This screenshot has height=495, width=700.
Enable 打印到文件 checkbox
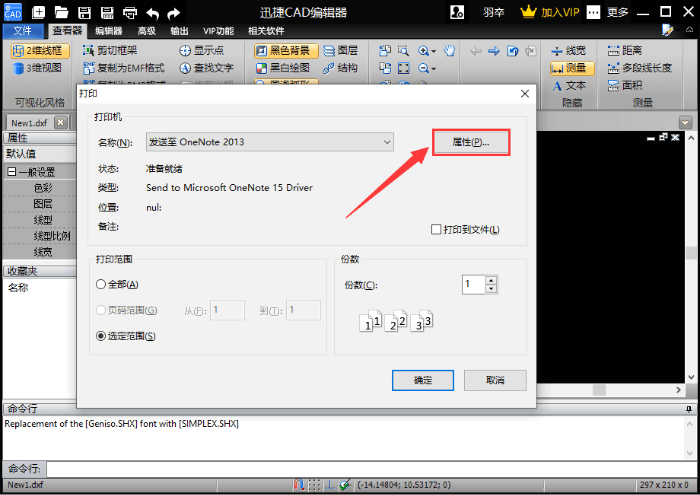[436, 229]
